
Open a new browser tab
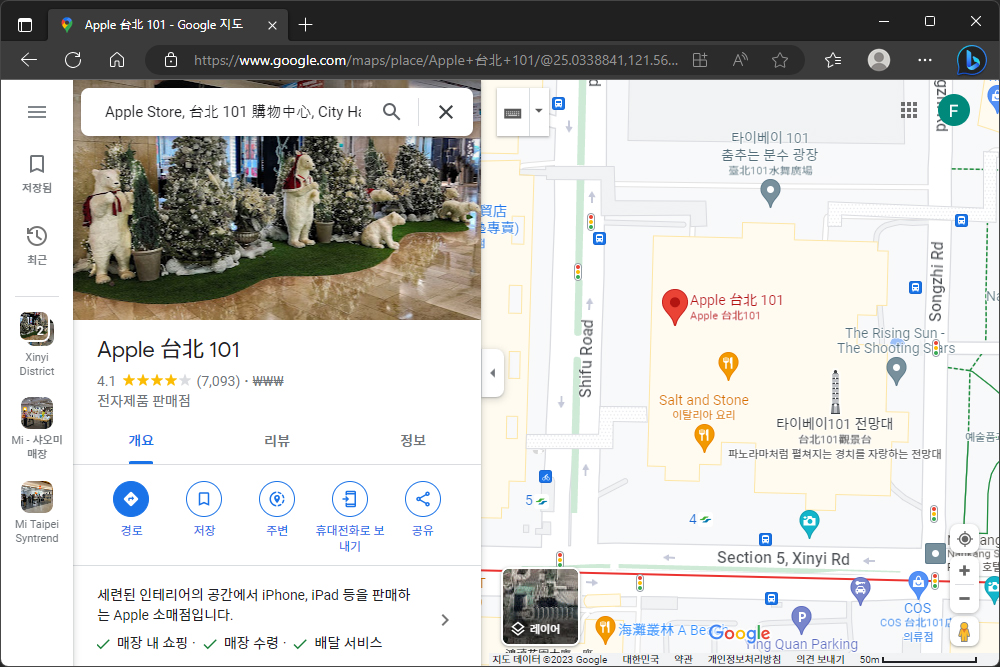coord(305,25)
